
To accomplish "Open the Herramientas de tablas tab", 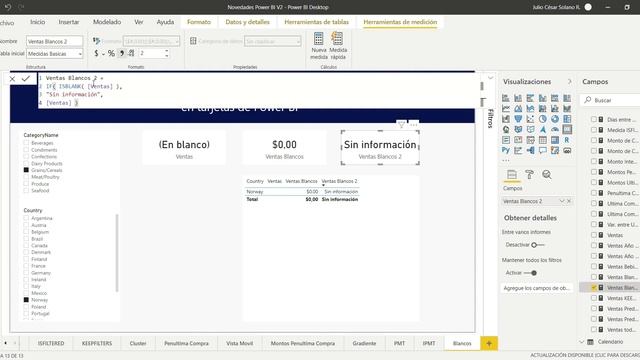I will point(316,22).
